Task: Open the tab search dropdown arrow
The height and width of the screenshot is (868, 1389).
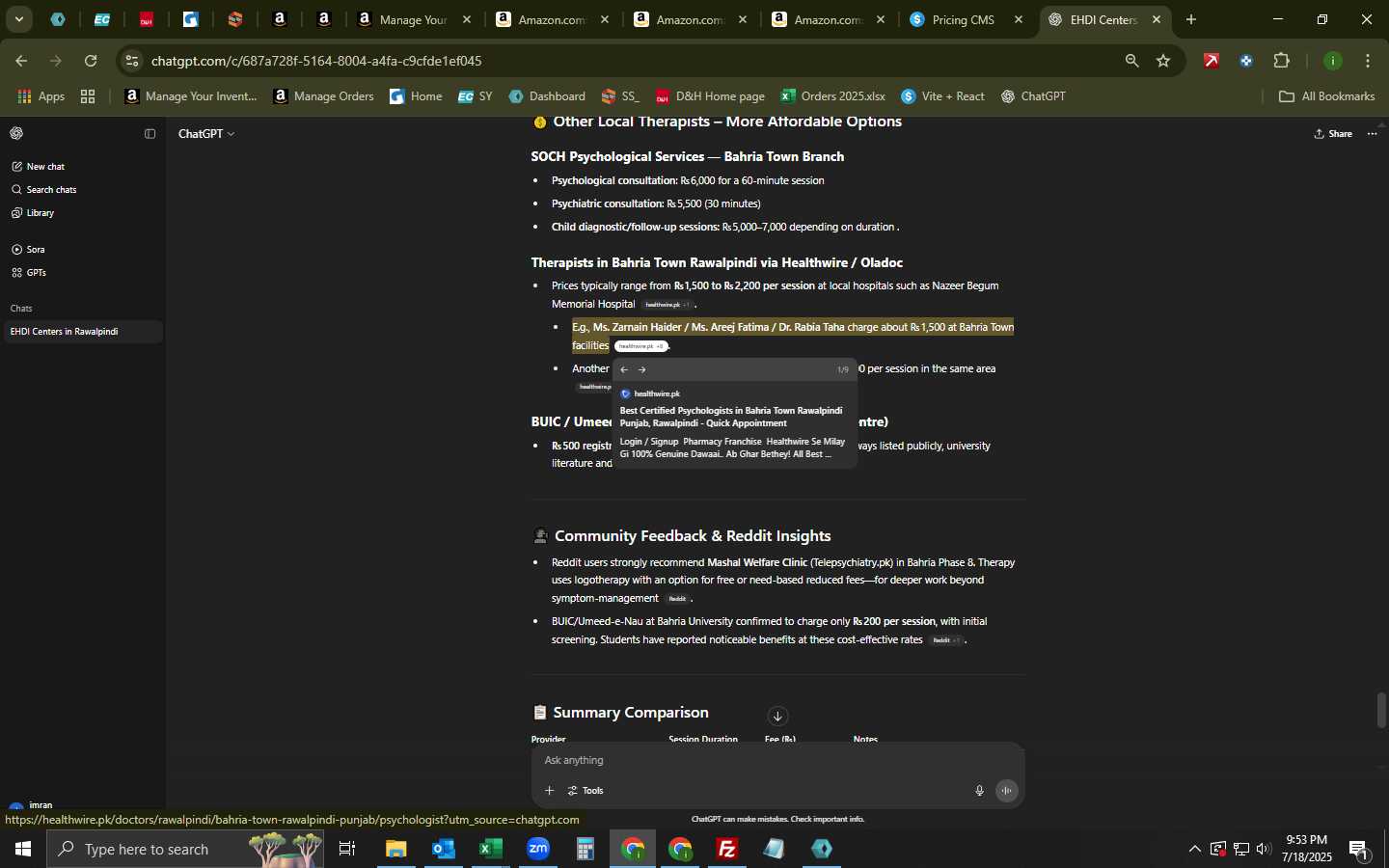Action: pos(18,19)
